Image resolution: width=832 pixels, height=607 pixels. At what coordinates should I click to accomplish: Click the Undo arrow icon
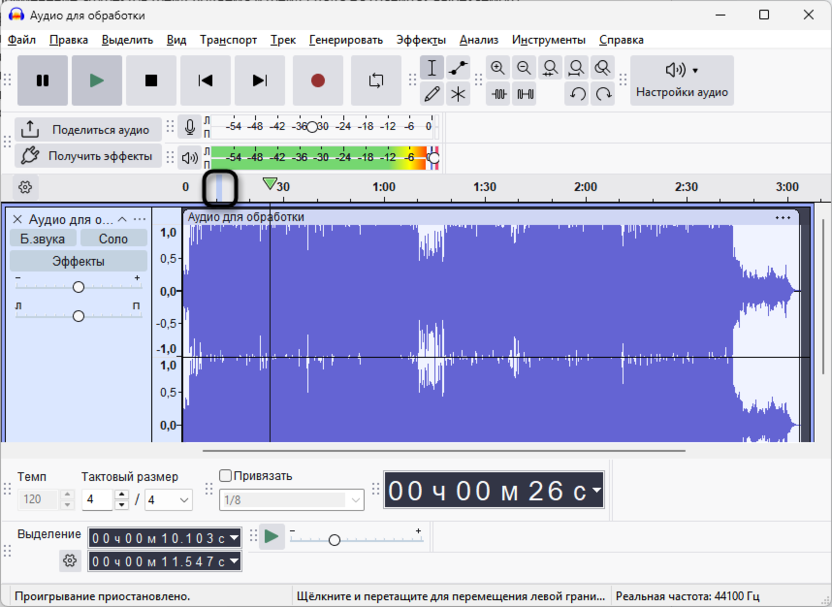click(577, 94)
